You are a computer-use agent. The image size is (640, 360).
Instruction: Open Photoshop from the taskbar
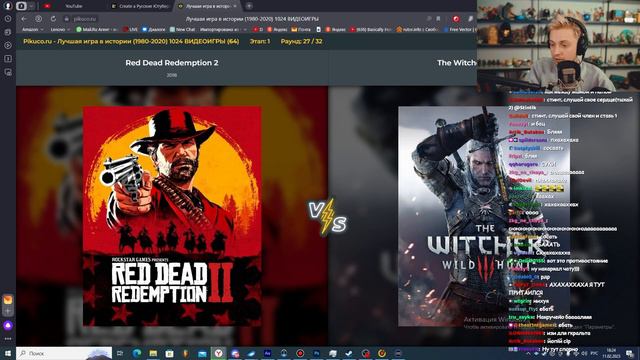[316, 353]
